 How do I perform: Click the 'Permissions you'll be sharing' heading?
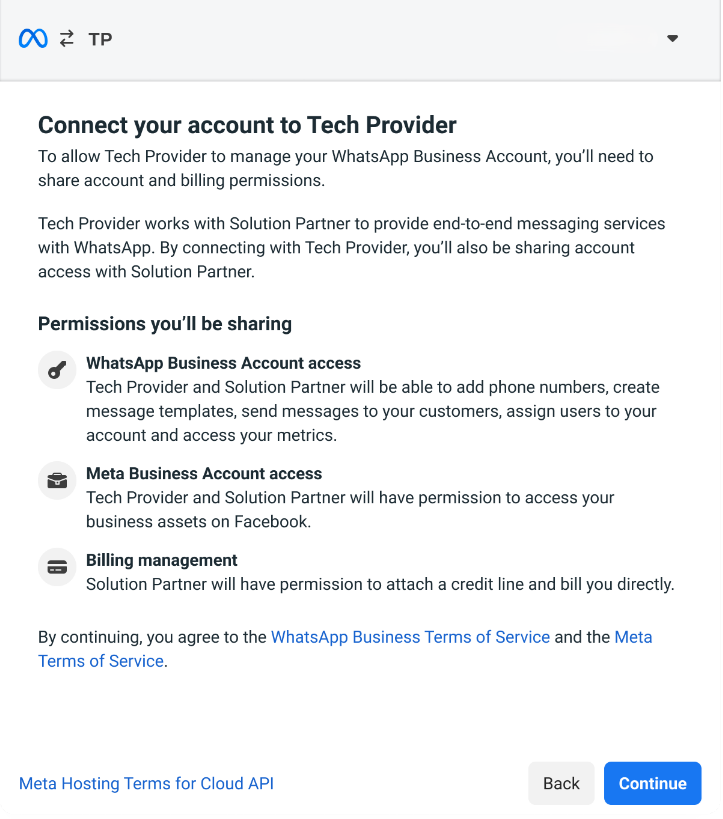(165, 324)
